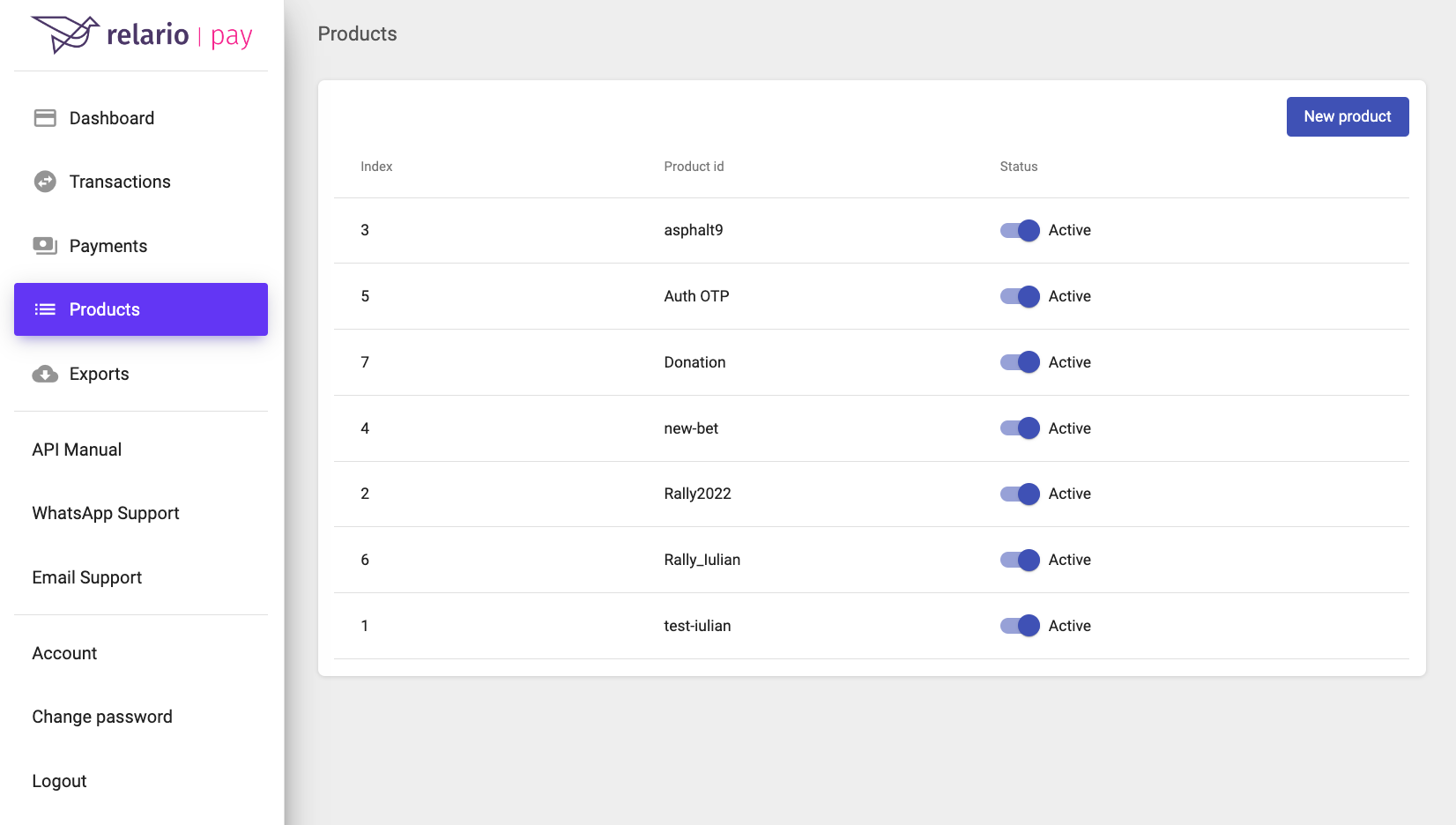Select the test-iulian product id
The width and height of the screenshot is (1456, 825).
(x=697, y=626)
